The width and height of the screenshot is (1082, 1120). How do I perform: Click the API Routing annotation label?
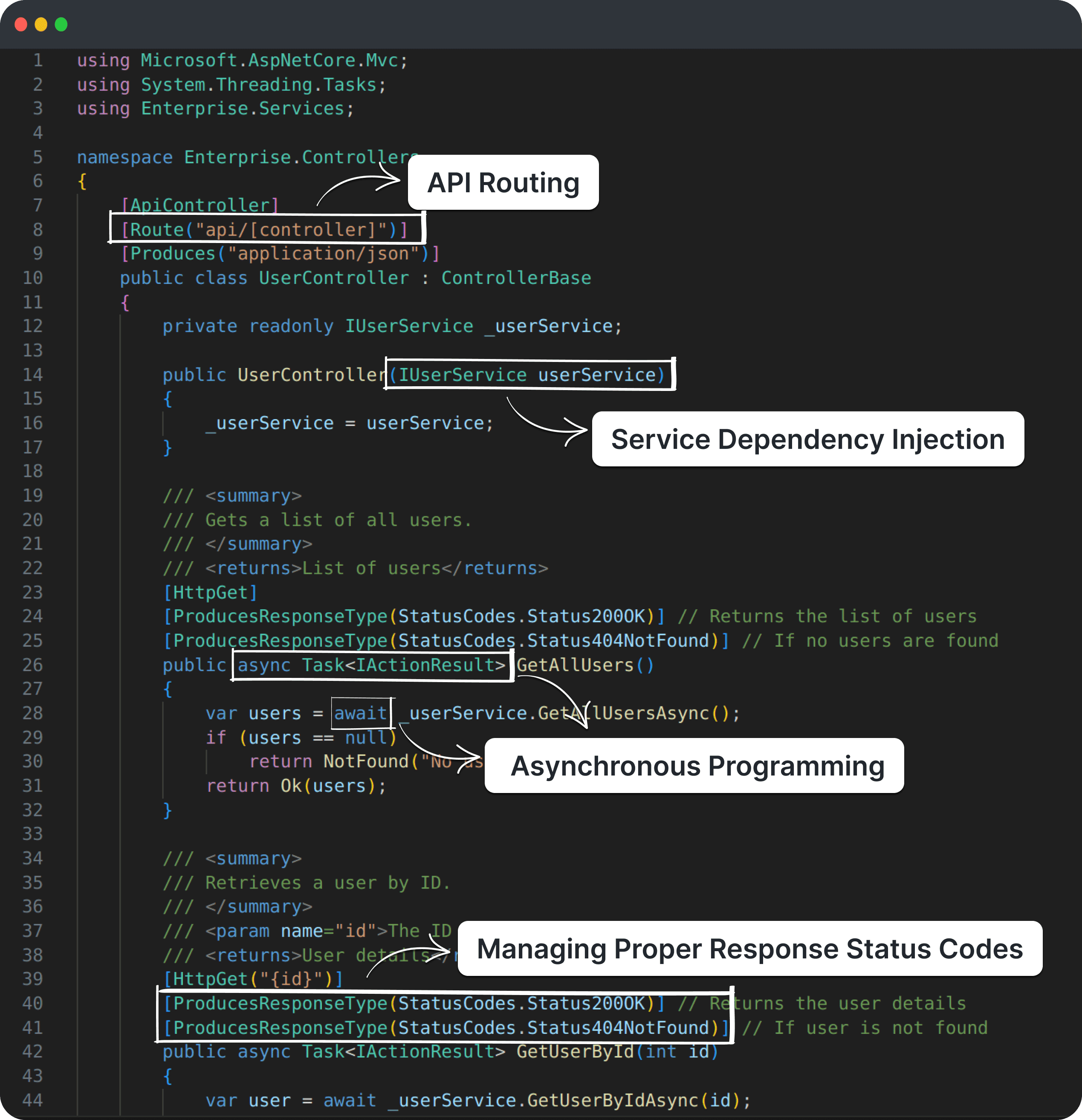pyautogui.click(x=503, y=183)
